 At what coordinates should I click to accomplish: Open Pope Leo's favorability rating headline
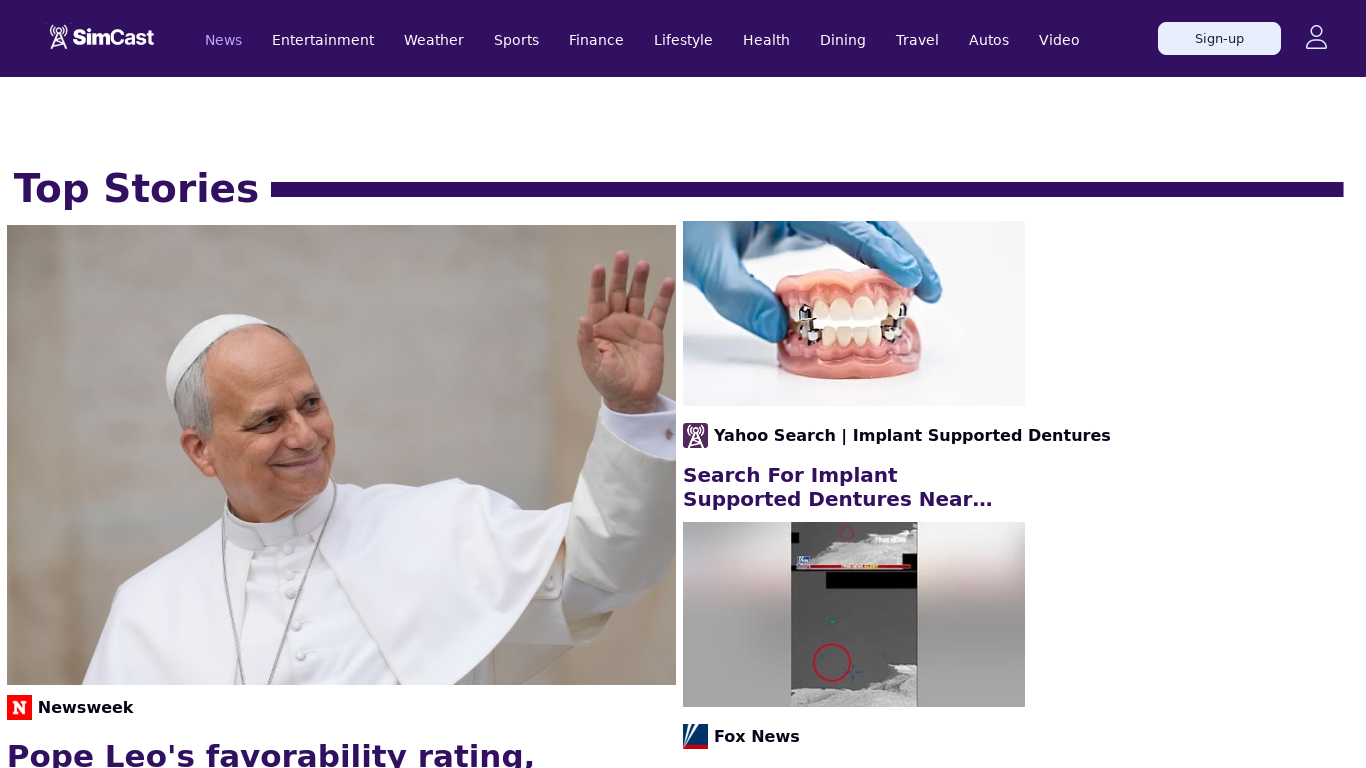pos(271,754)
